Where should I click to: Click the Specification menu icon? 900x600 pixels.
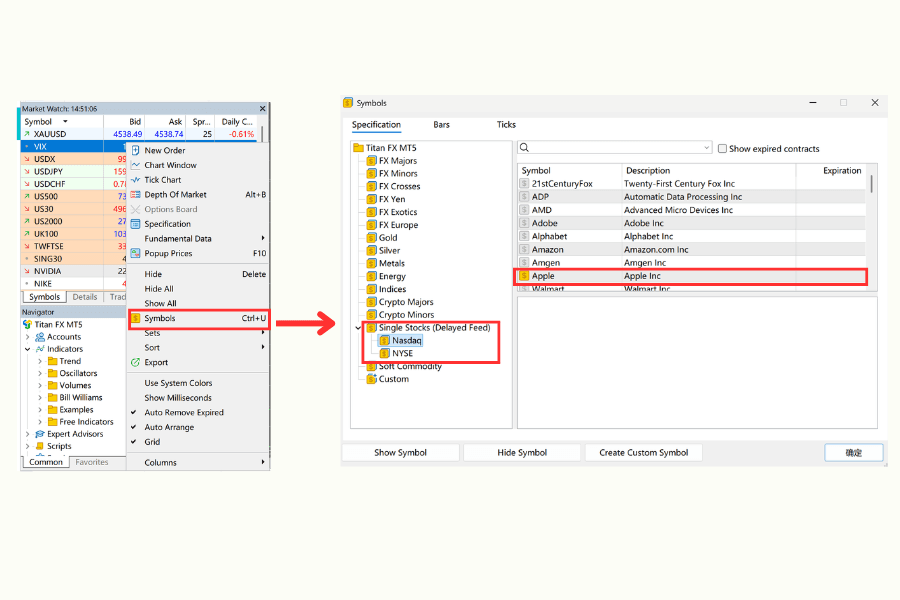coord(135,224)
